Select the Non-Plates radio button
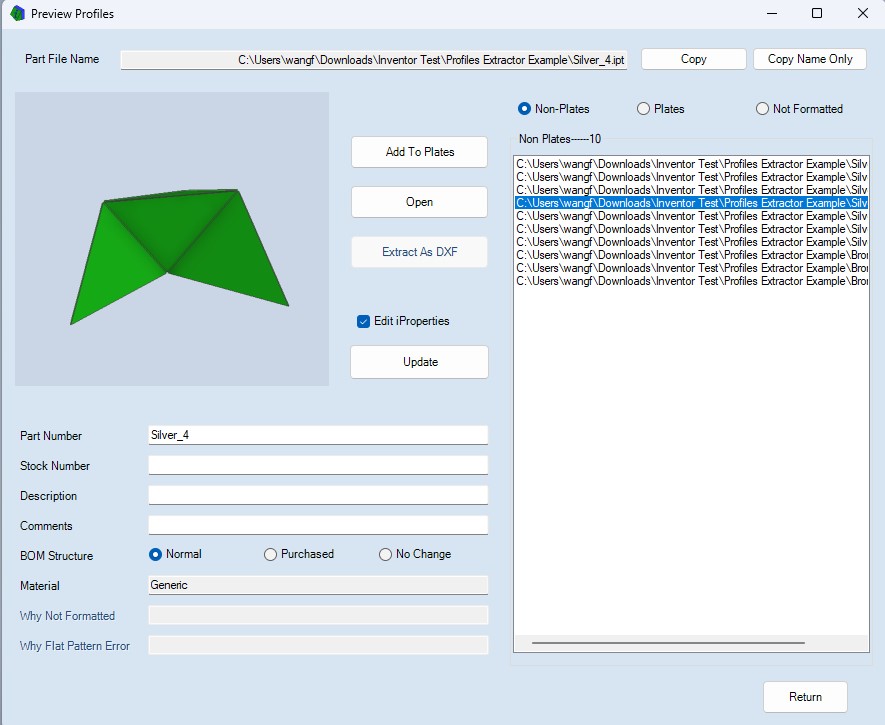The height and width of the screenshot is (725, 885). tap(553, 109)
